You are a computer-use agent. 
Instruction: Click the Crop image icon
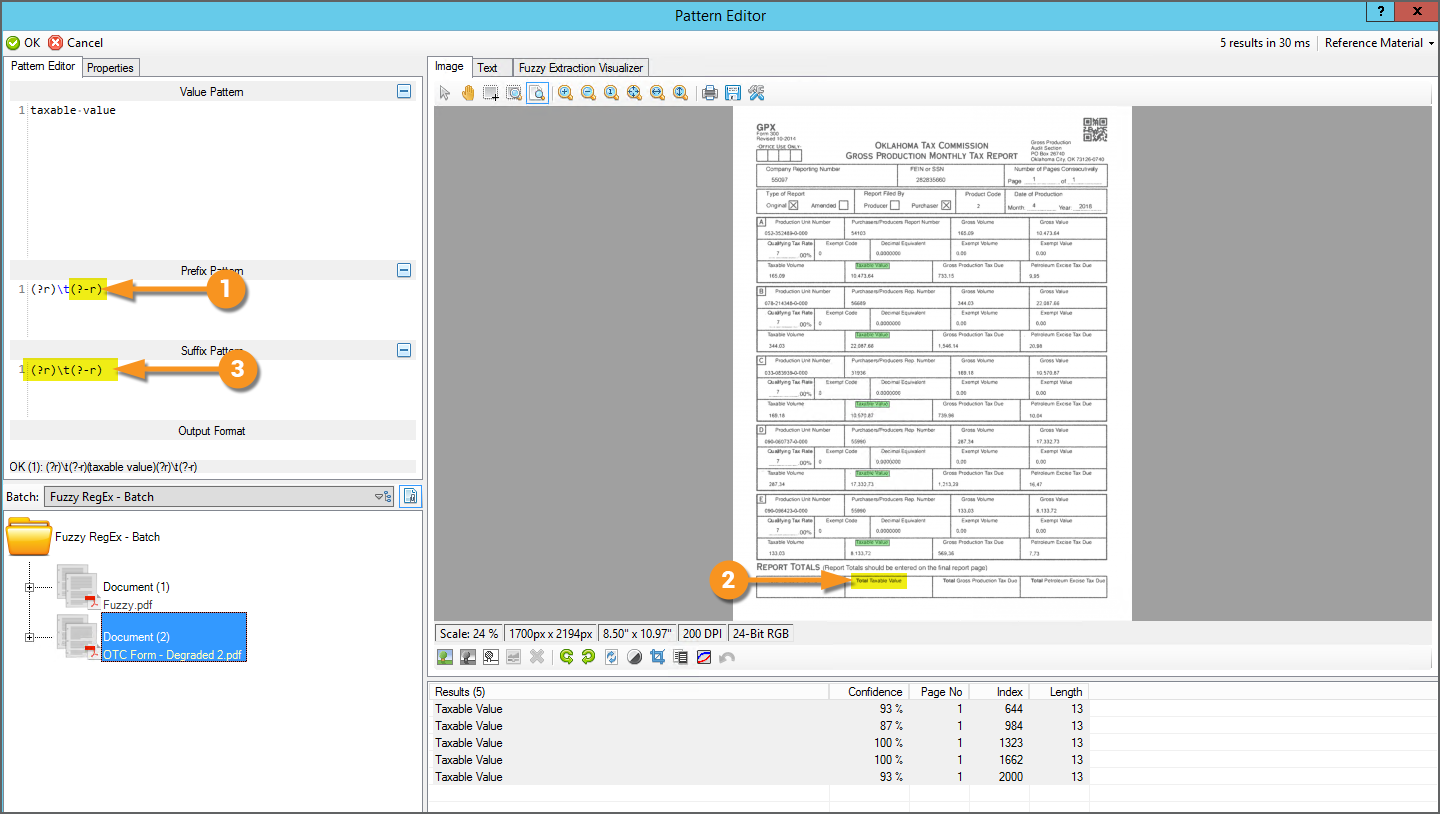(x=658, y=657)
